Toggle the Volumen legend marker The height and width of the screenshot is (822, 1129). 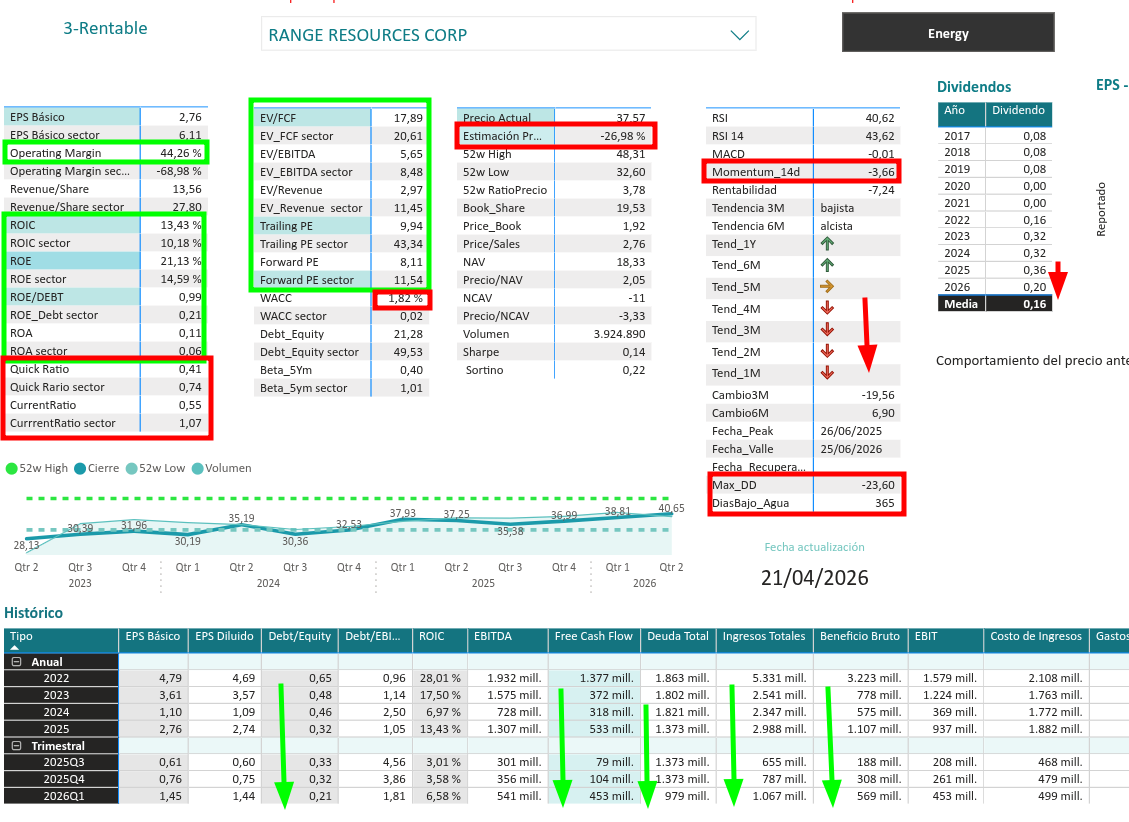point(197,469)
